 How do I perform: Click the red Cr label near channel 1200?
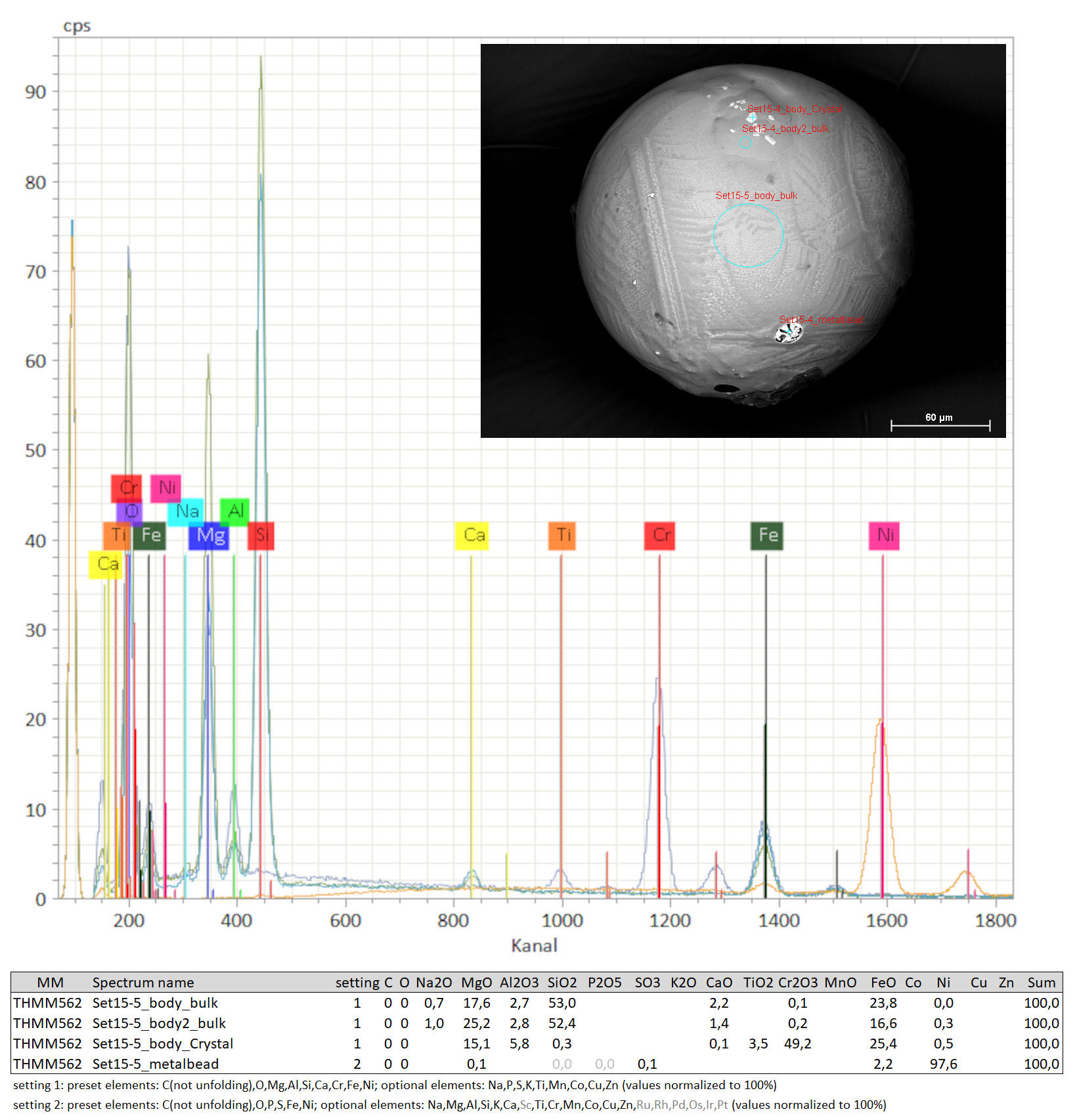tap(659, 535)
